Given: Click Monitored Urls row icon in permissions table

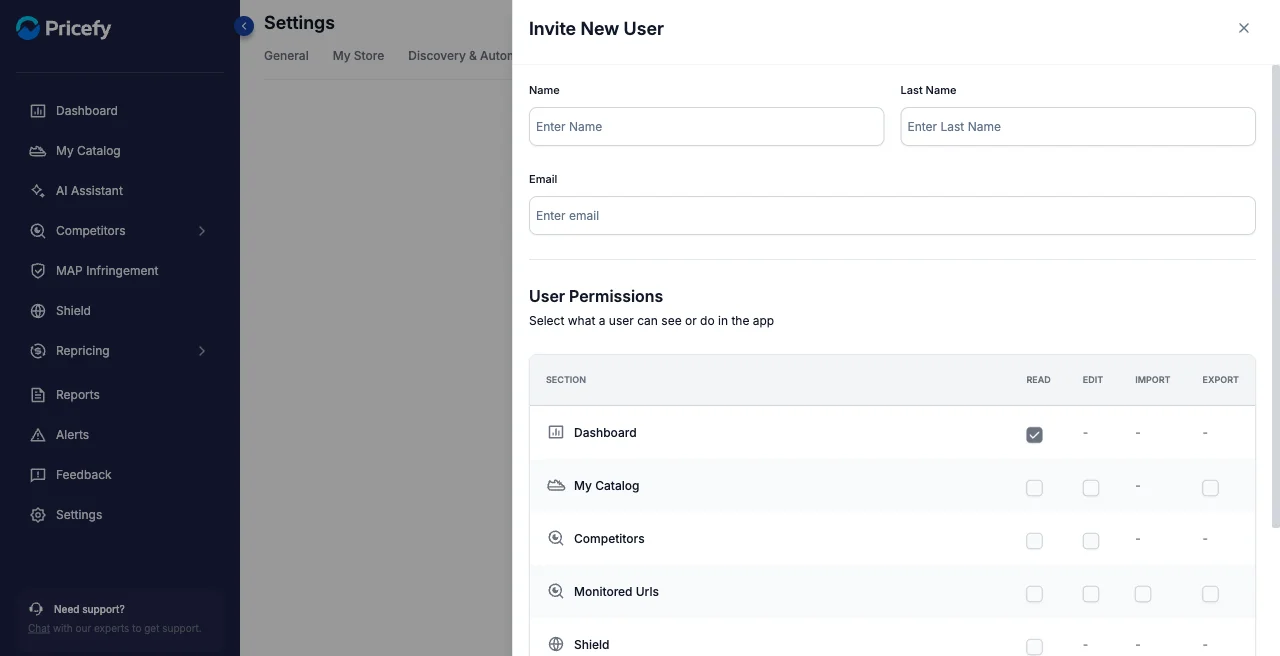Looking at the screenshot, I should pos(556,591).
